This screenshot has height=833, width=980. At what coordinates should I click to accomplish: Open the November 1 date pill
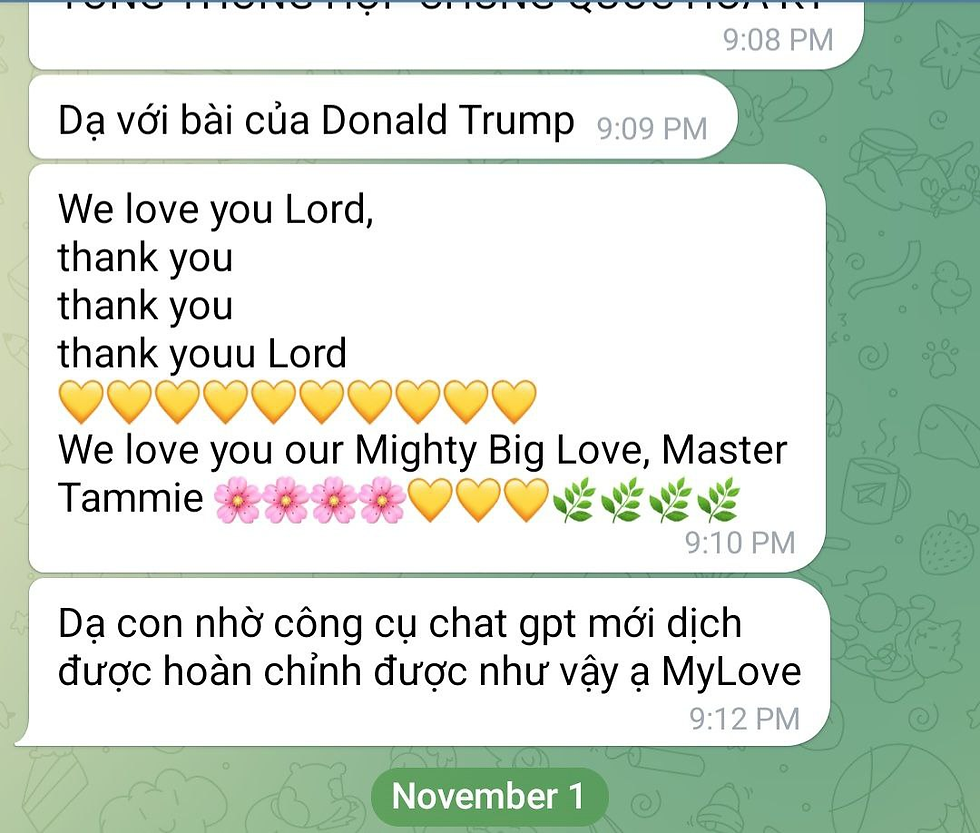(489, 796)
